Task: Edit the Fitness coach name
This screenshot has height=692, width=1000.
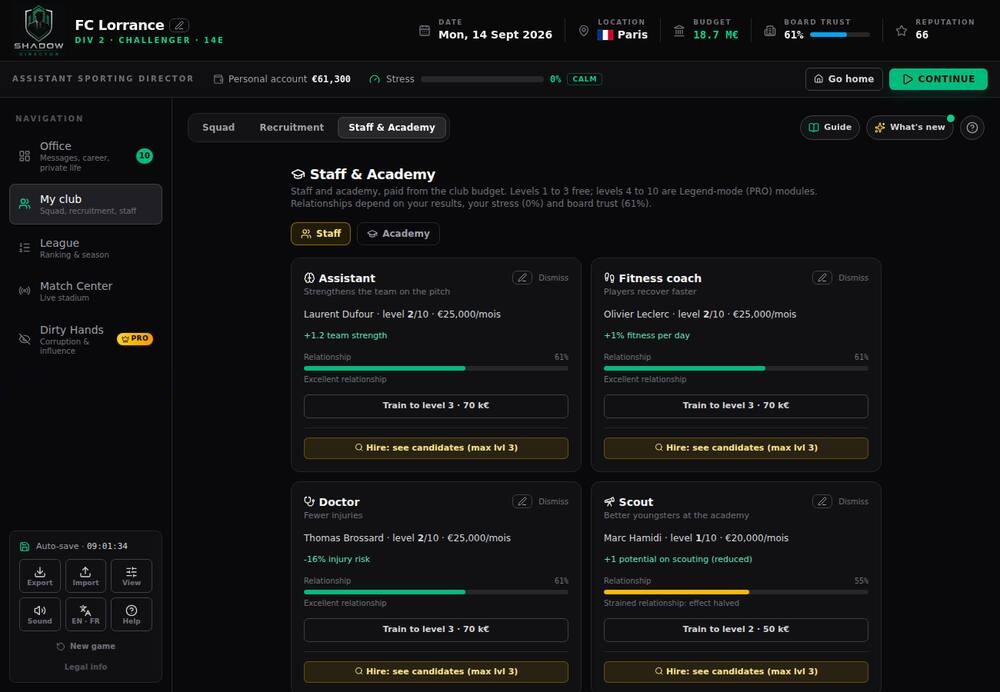Action: [x=822, y=278]
